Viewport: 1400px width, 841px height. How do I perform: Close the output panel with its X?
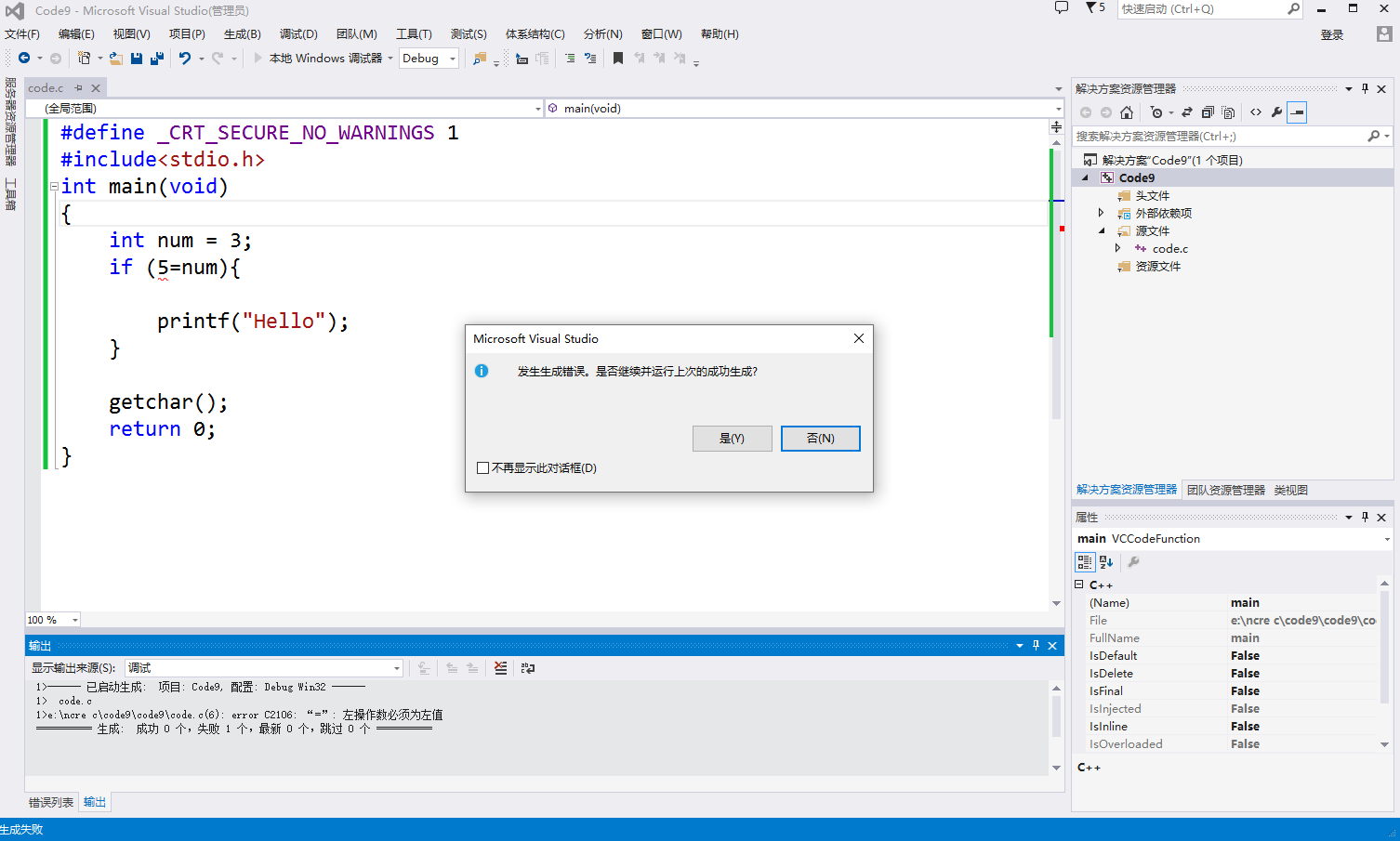coord(1052,646)
